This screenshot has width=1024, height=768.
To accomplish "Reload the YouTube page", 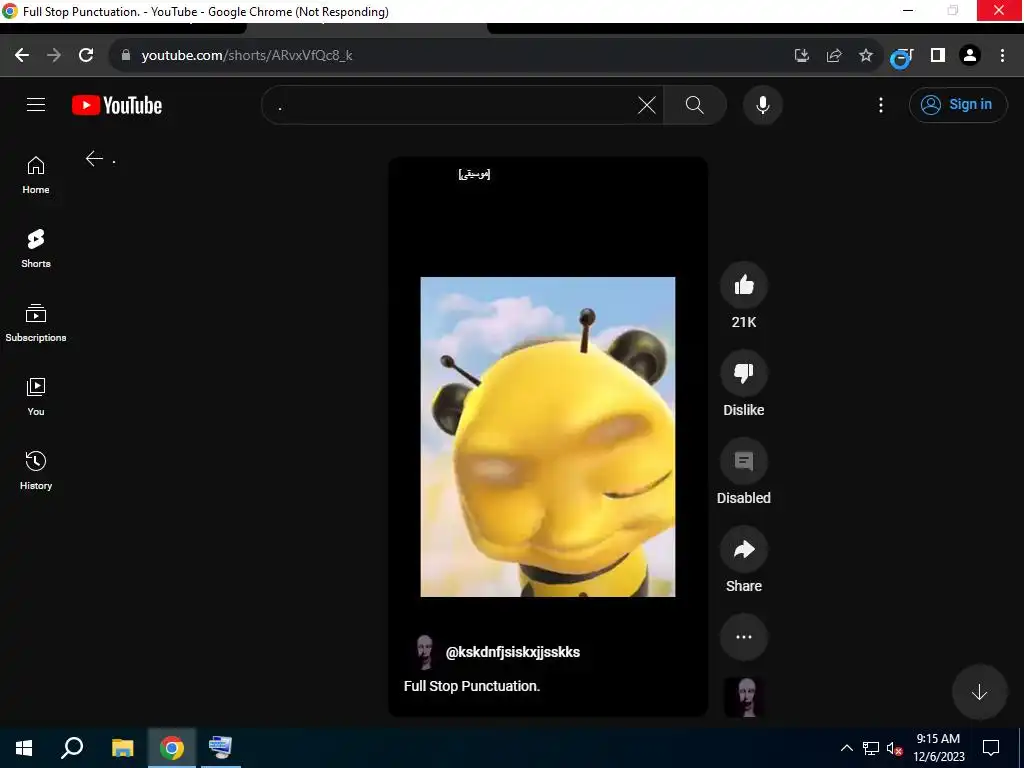I will point(86,56).
